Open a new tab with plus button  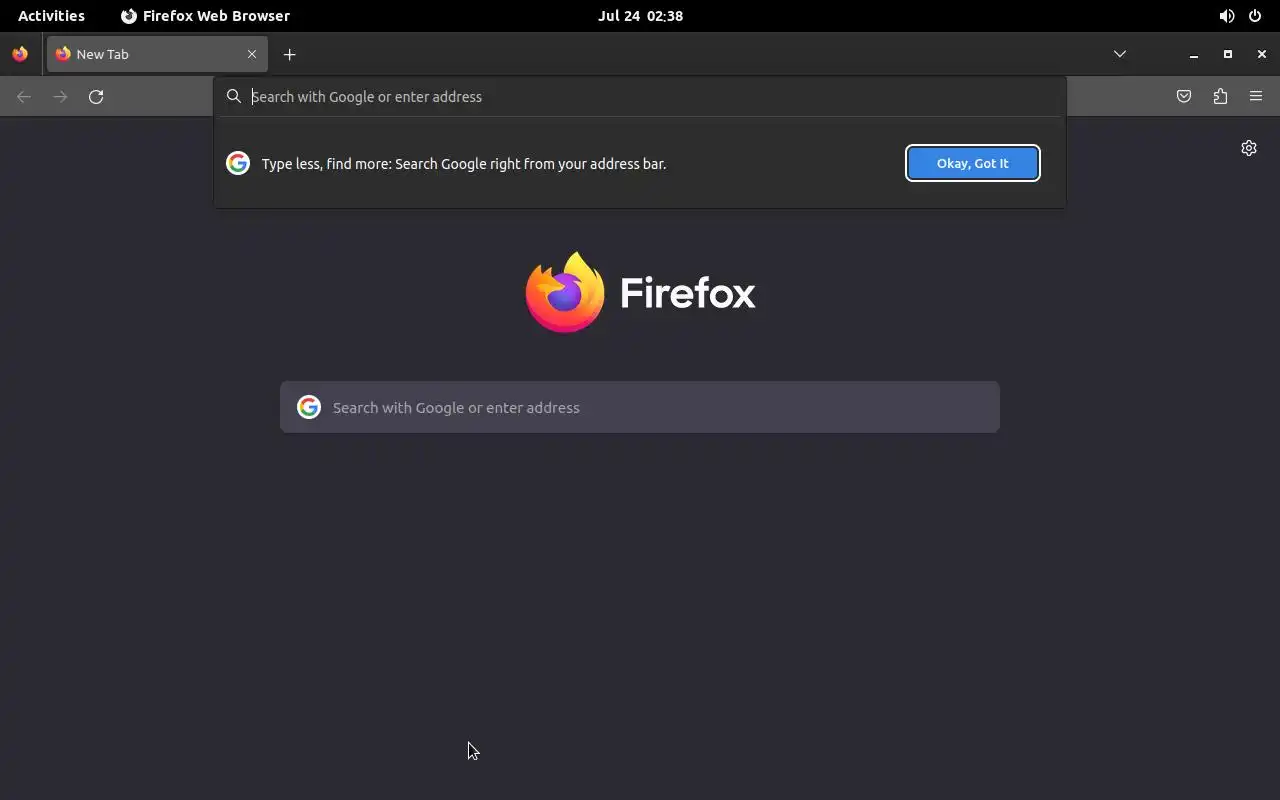coord(290,54)
